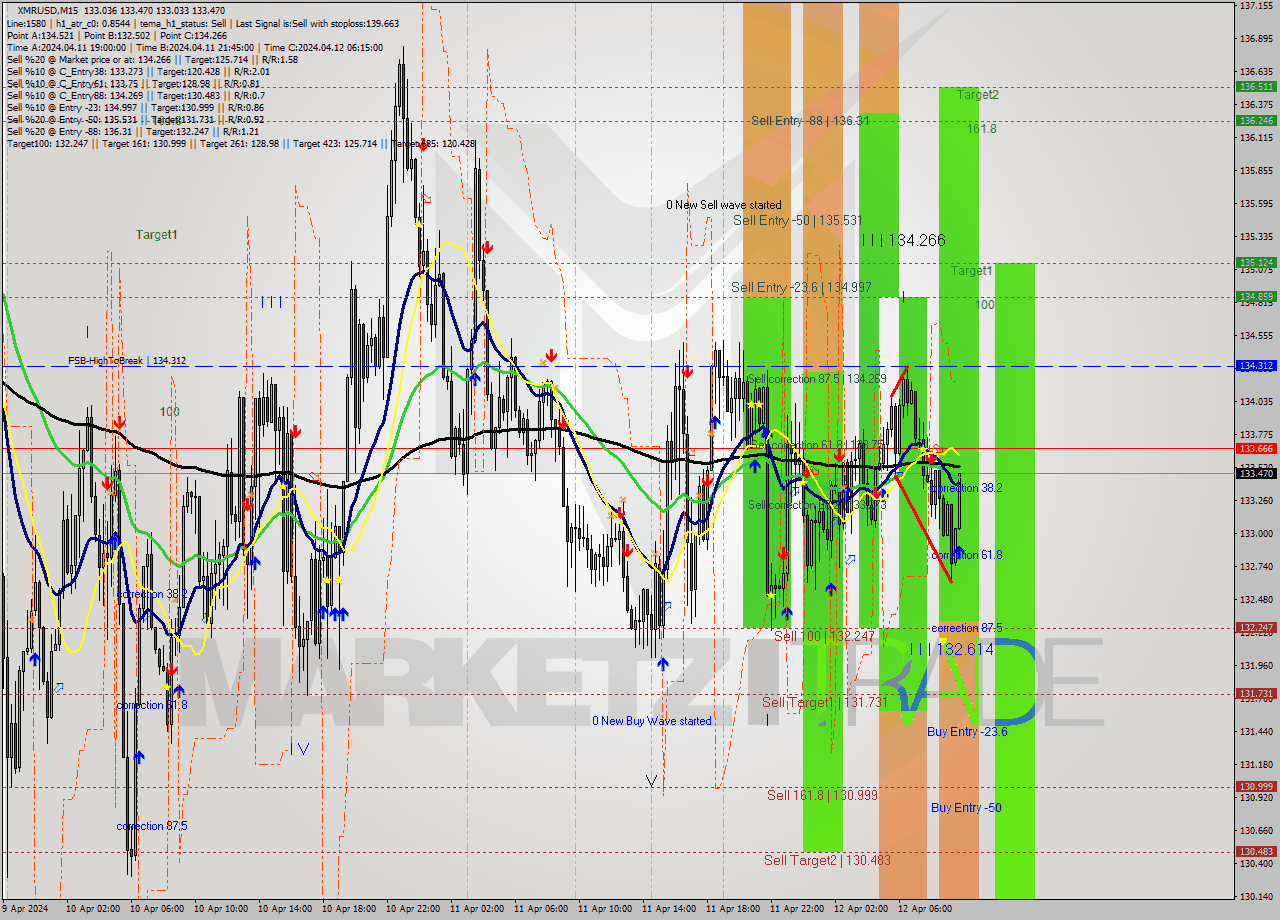Click the green 136.511 price tag

[x=1257, y=87]
